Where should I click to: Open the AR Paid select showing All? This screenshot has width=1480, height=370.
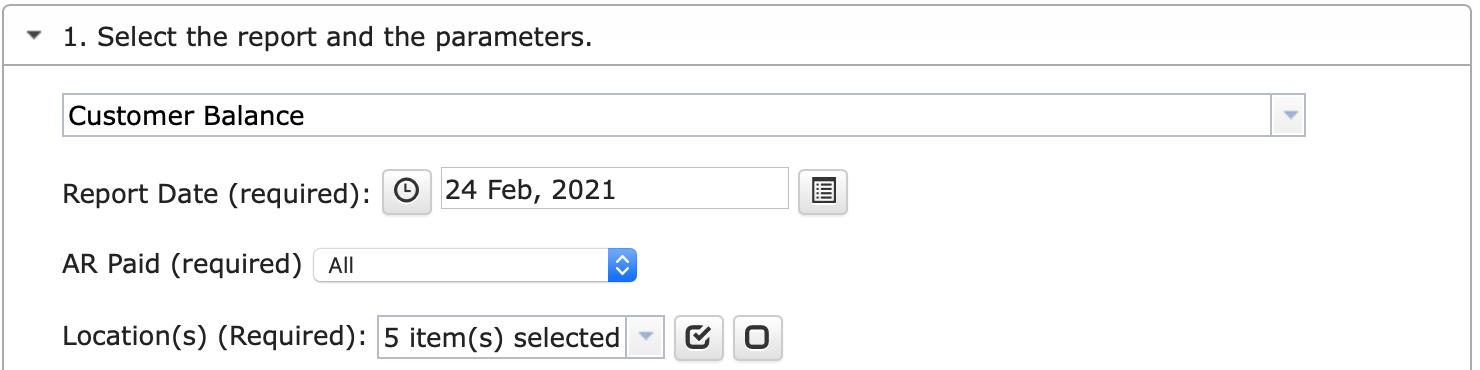pos(475,266)
